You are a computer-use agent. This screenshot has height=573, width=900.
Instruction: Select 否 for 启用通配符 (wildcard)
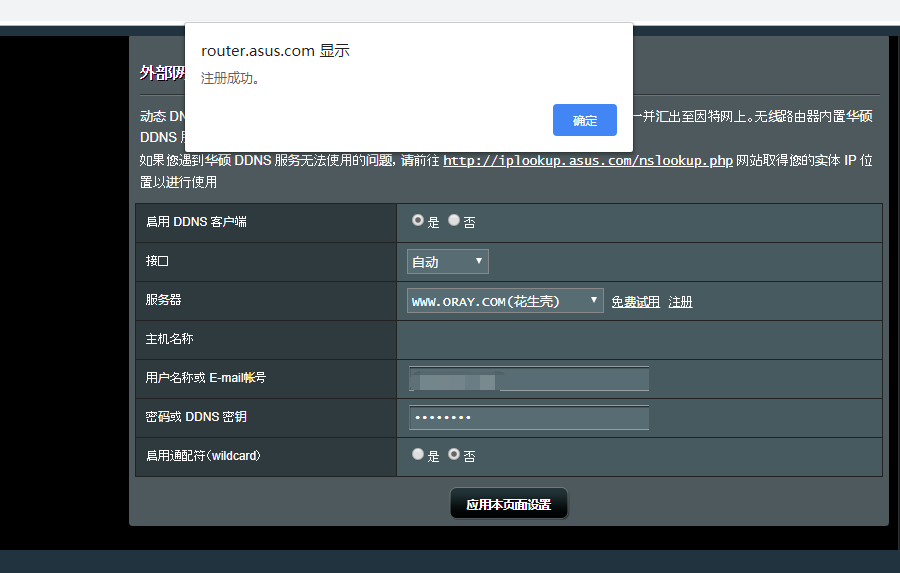pos(454,455)
